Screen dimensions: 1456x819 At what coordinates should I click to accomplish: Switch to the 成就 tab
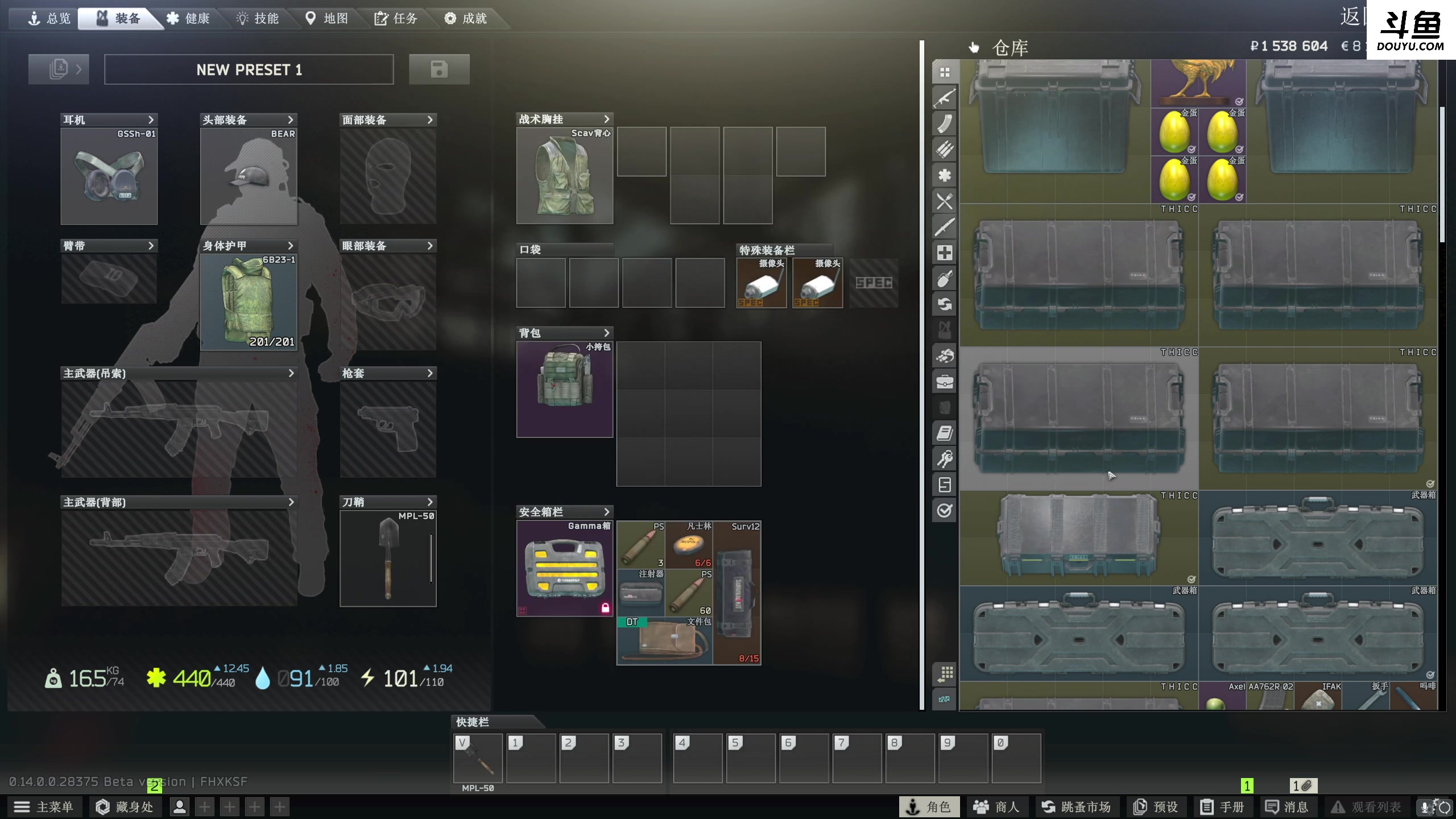coord(466,18)
